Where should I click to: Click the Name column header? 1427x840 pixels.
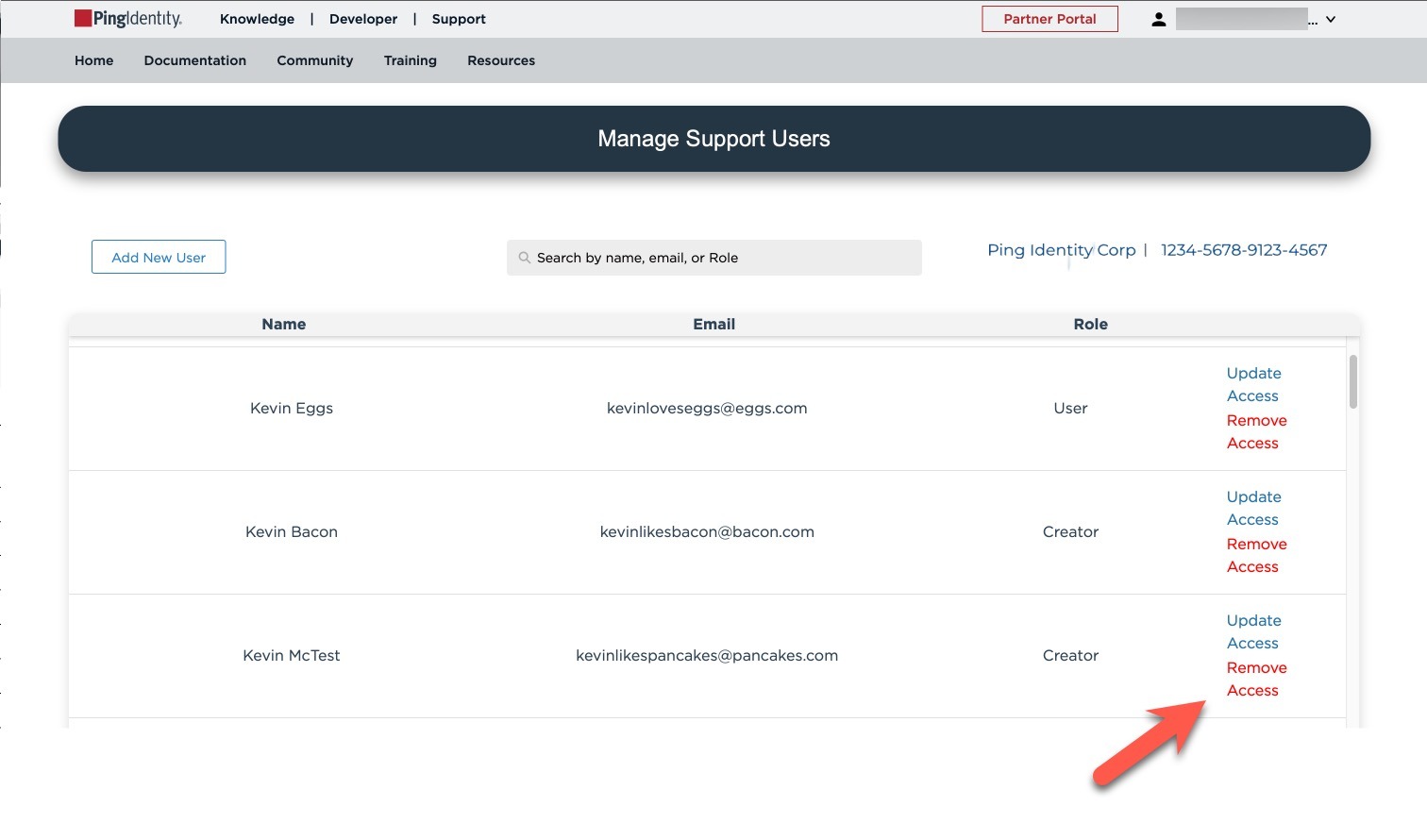[284, 324]
